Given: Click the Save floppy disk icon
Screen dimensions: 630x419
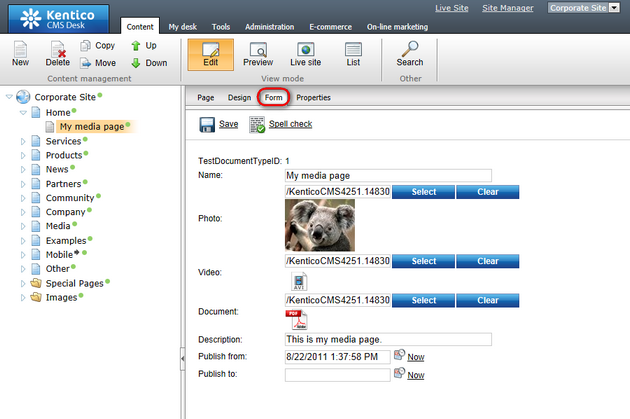Looking at the screenshot, I should coord(207,125).
